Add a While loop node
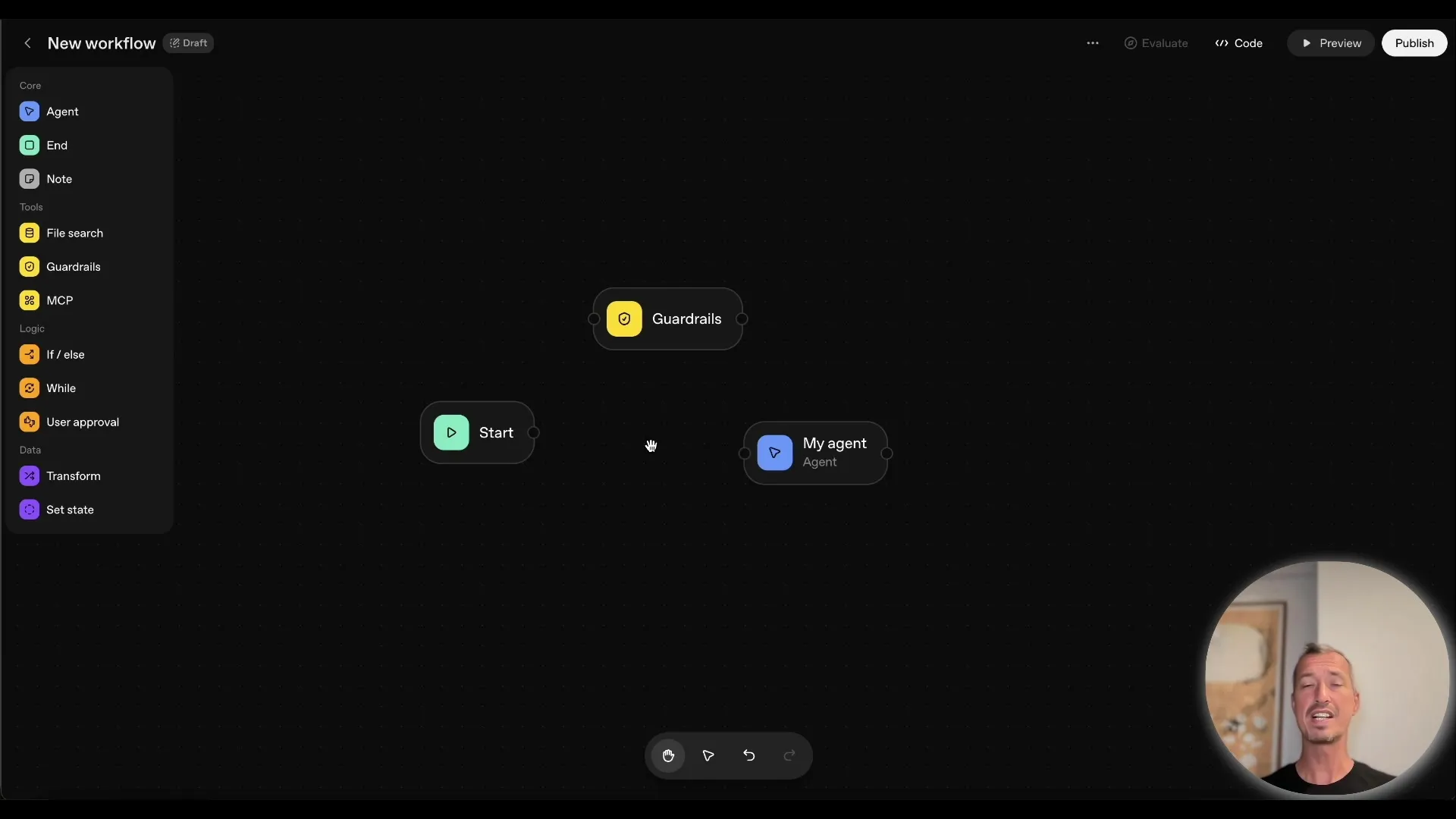The image size is (1456, 819). [x=60, y=388]
